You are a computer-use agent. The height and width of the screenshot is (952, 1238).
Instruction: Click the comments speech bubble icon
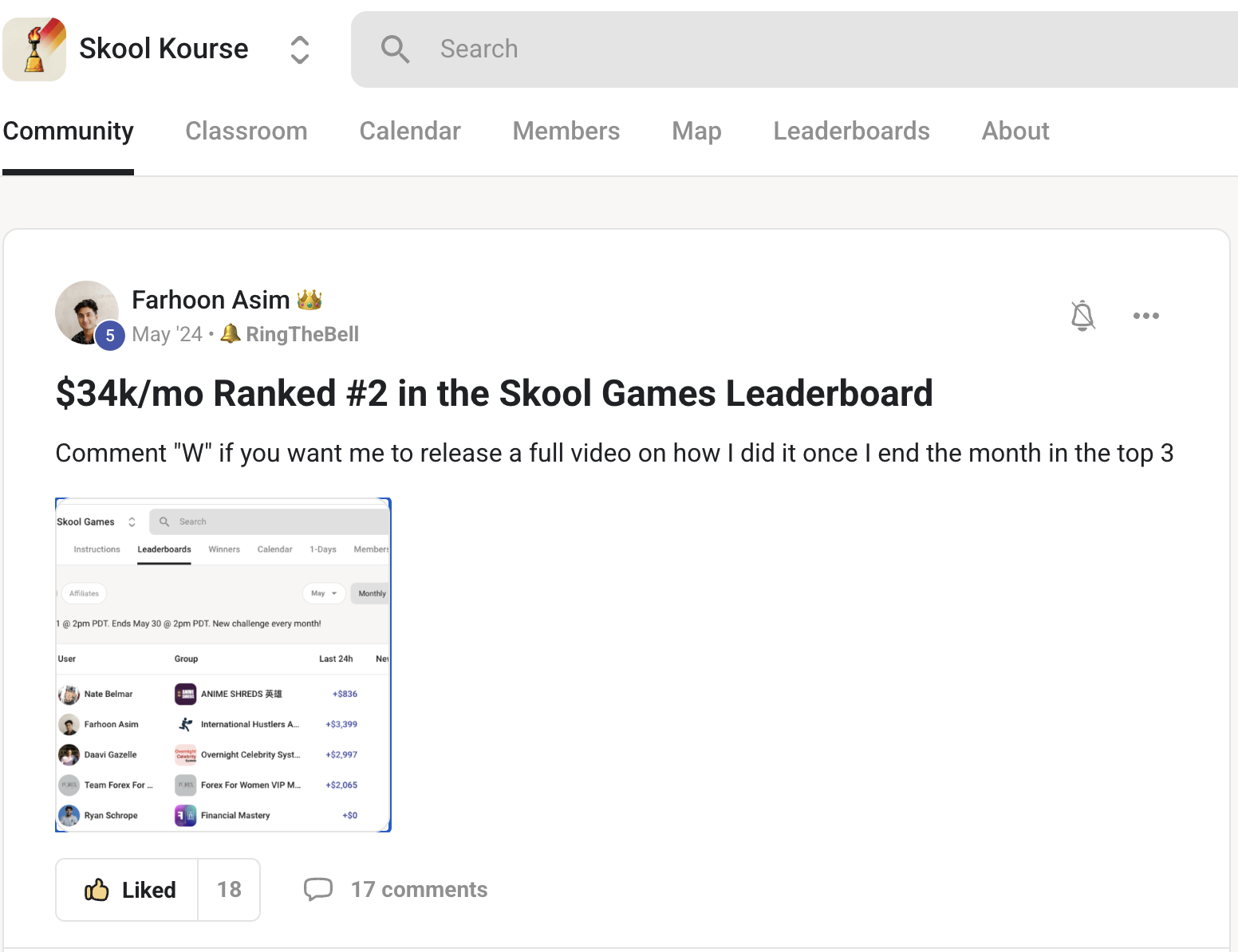coord(318,889)
